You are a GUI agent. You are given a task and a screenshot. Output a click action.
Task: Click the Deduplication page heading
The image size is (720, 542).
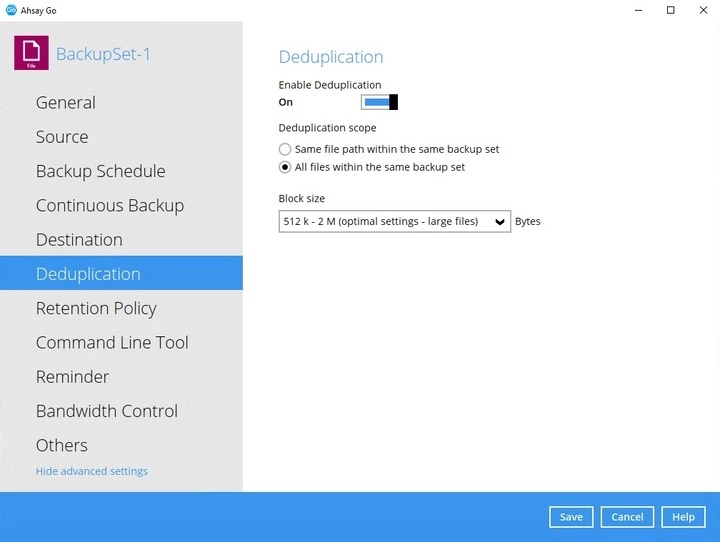[x=331, y=57]
